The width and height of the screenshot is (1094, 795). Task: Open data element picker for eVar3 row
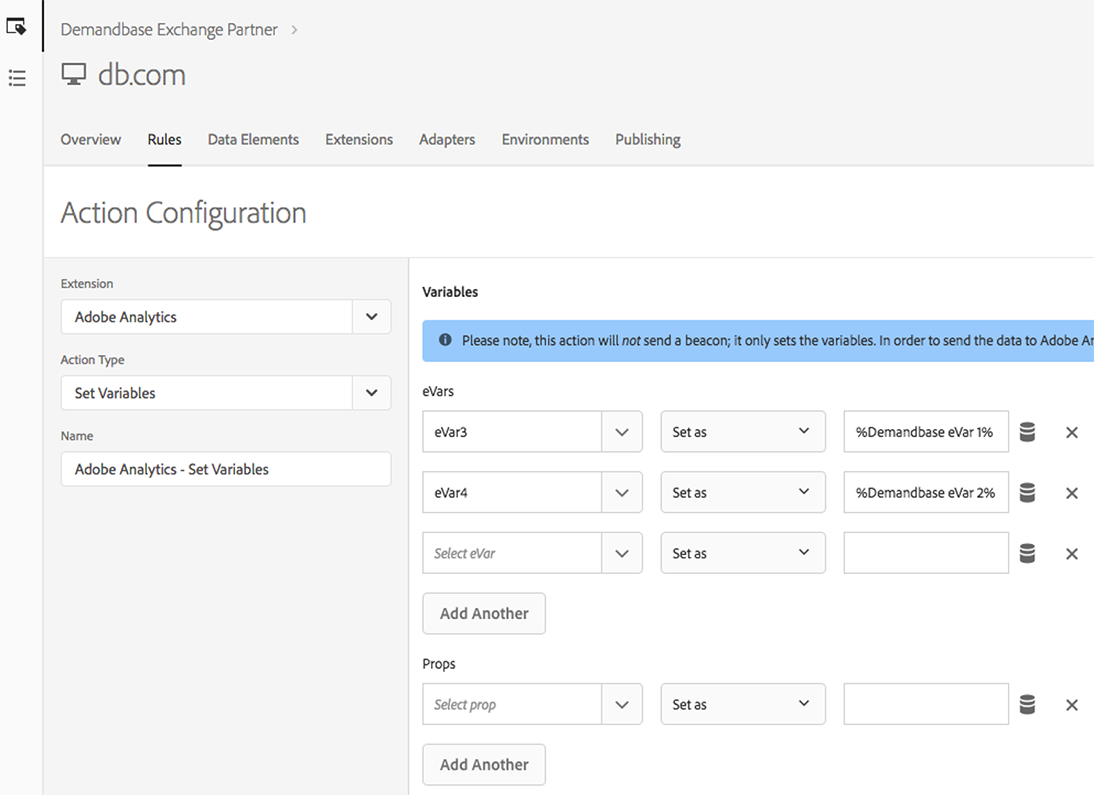pos(1027,432)
